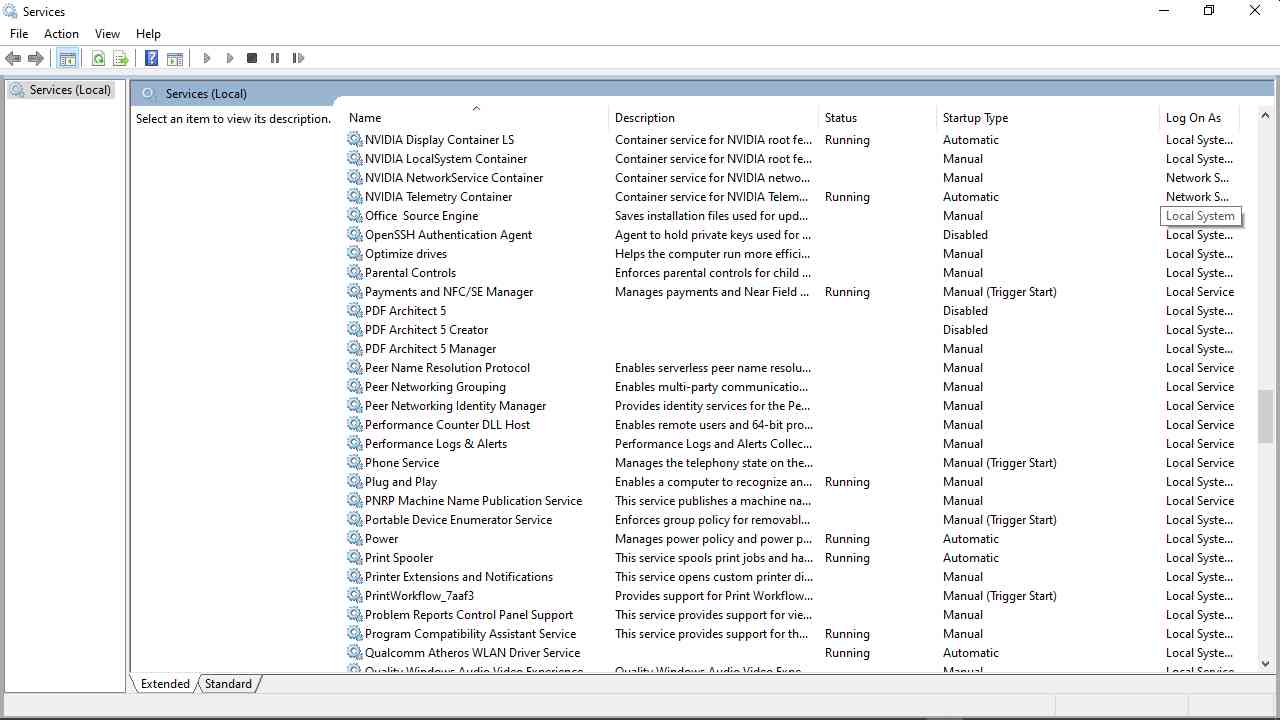Sort services by the Name column header
Viewport: 1280px width, 720px height.
coord(365,118)
